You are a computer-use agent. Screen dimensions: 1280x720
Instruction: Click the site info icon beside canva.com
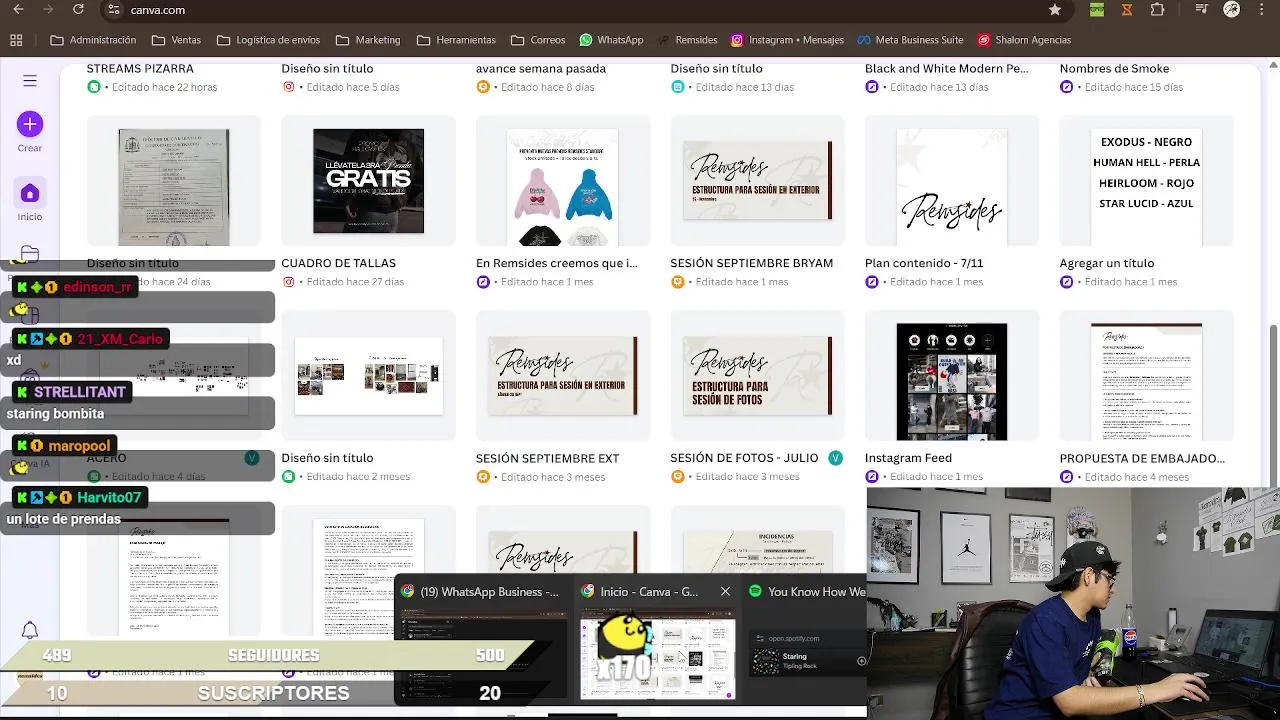tap(114, 10)
